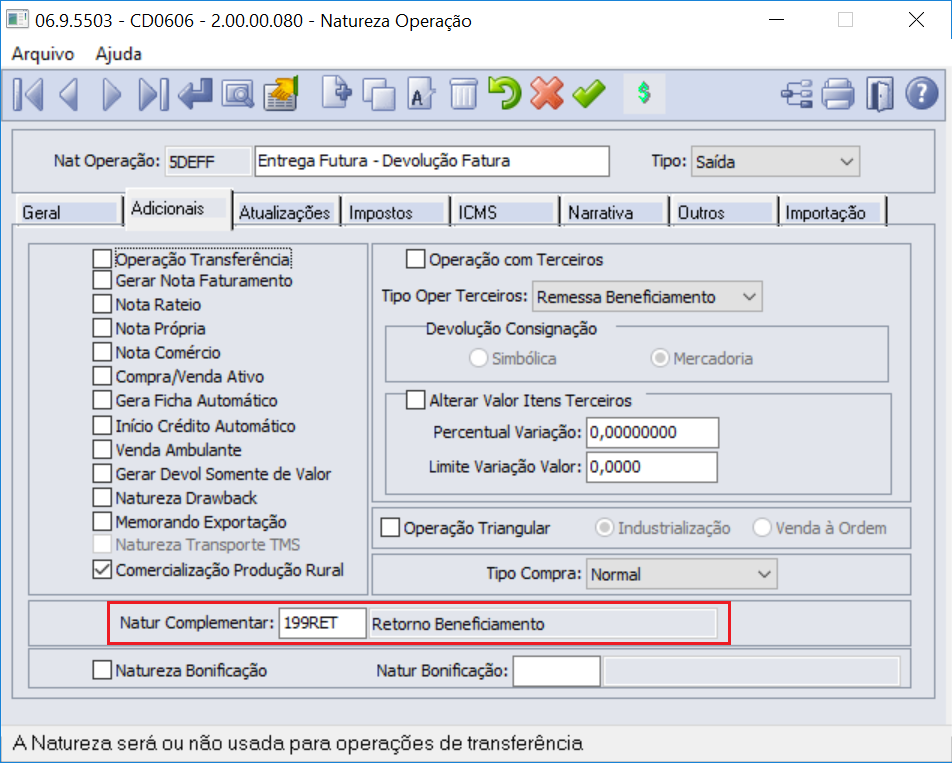Check Alterar Valor Itens Terceiros
This screenshot has height=763, width=952.
[415, 401]
